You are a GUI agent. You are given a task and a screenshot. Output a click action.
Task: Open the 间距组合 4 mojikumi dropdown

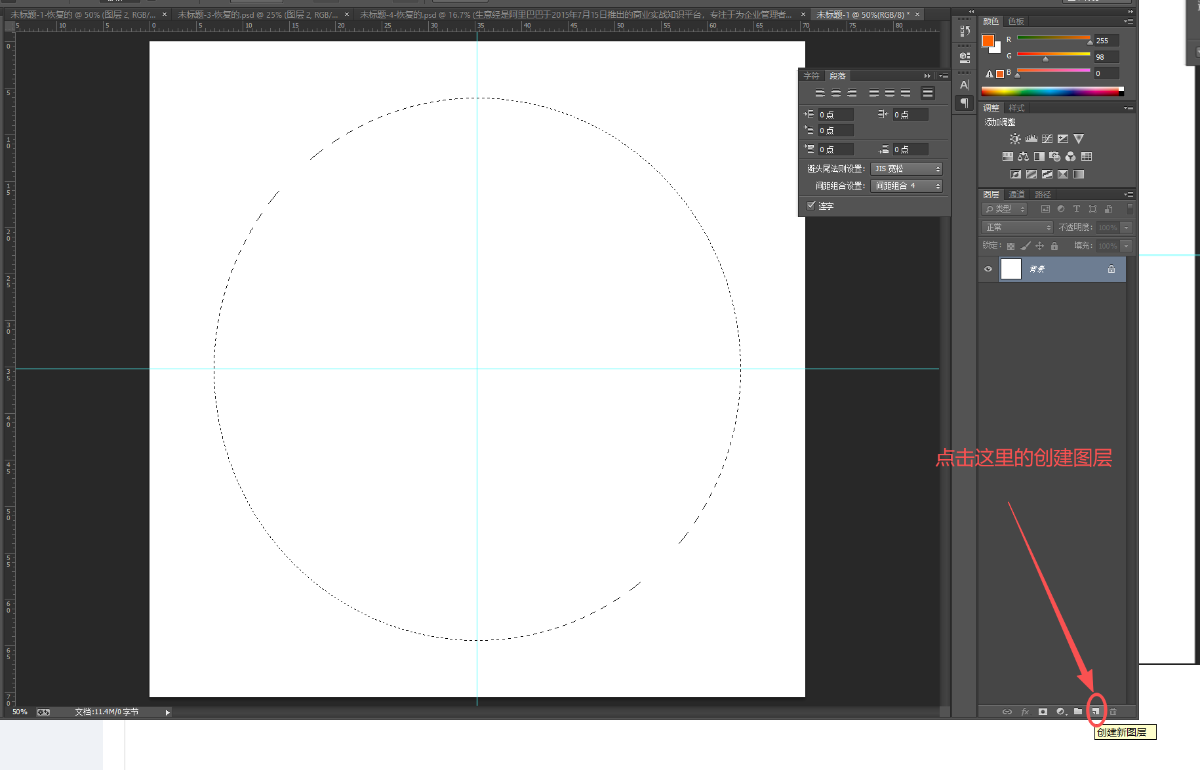(906, 186)
